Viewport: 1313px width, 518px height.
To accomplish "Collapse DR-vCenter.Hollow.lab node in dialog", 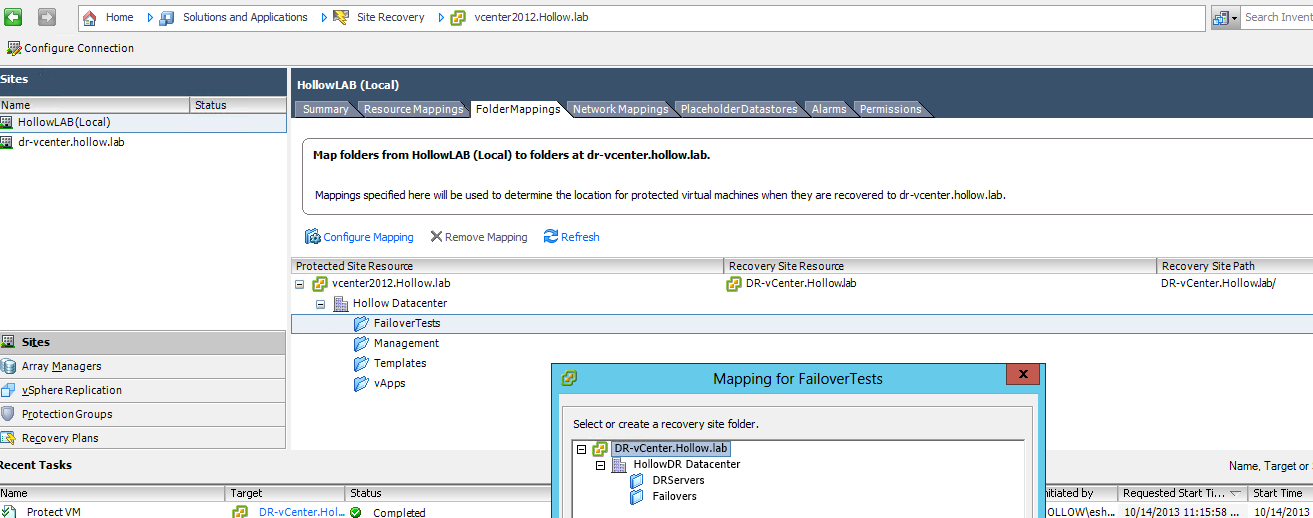I will (x=581, y=449).
